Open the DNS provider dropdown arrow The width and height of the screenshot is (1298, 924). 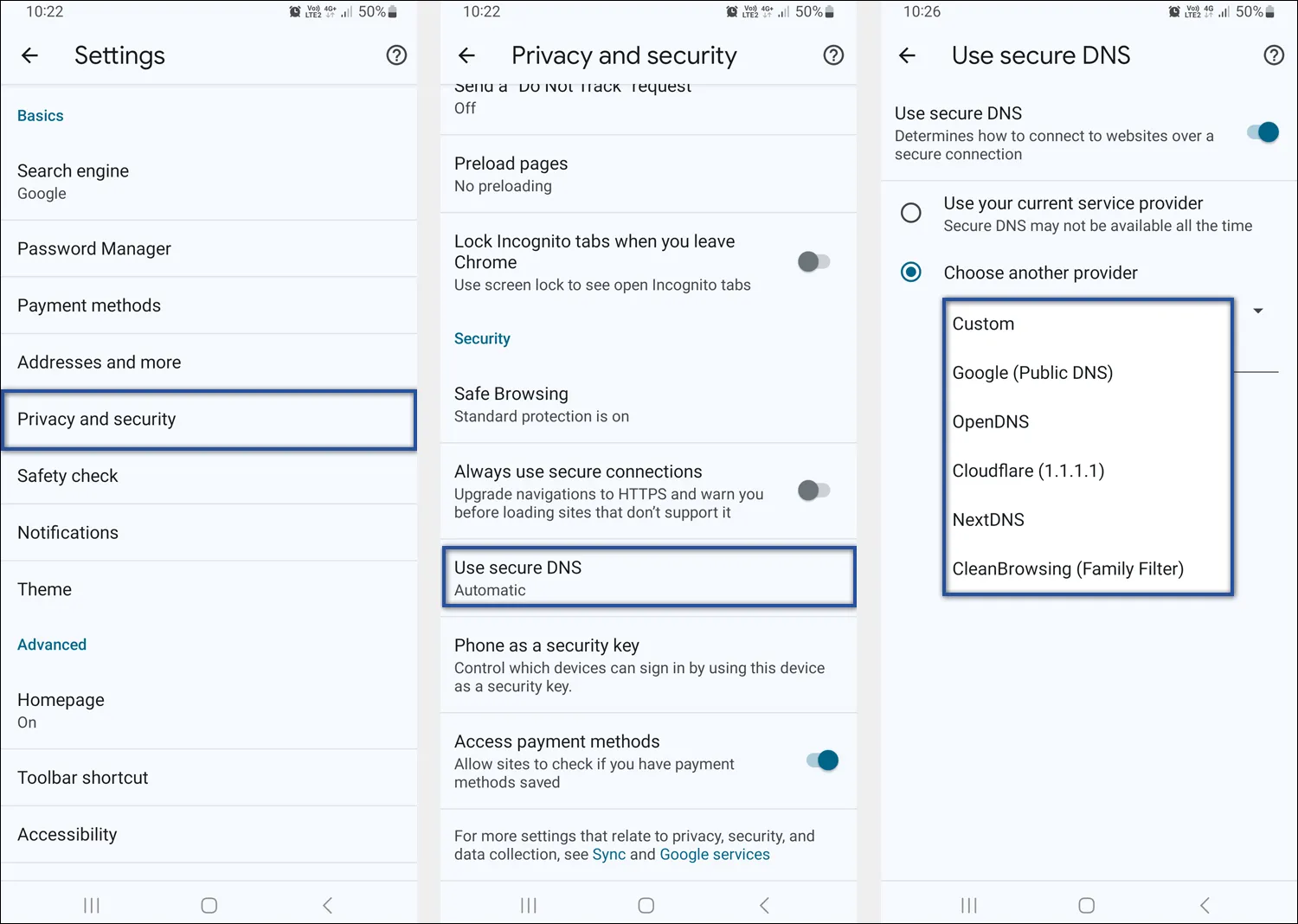1258,310
